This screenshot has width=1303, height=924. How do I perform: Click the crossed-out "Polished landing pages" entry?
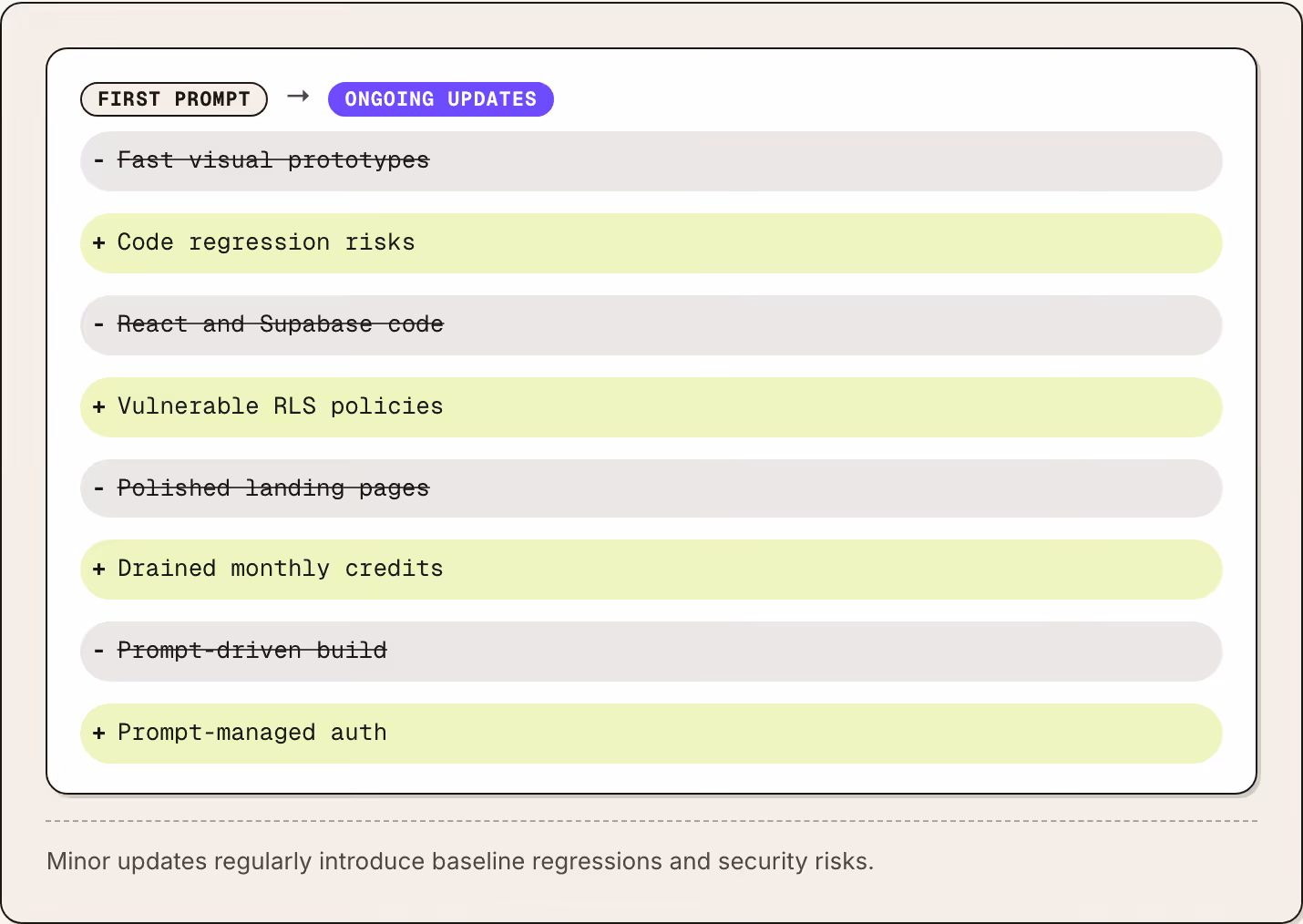click(651, 488)
